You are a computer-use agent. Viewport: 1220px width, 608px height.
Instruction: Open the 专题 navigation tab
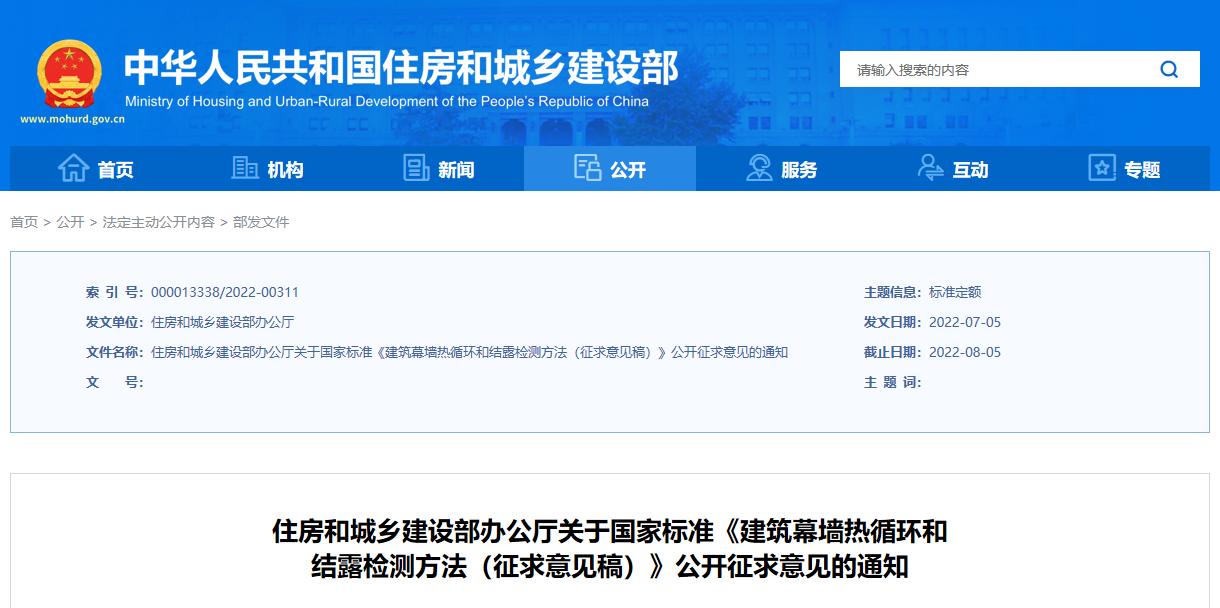pos(1124,168)
